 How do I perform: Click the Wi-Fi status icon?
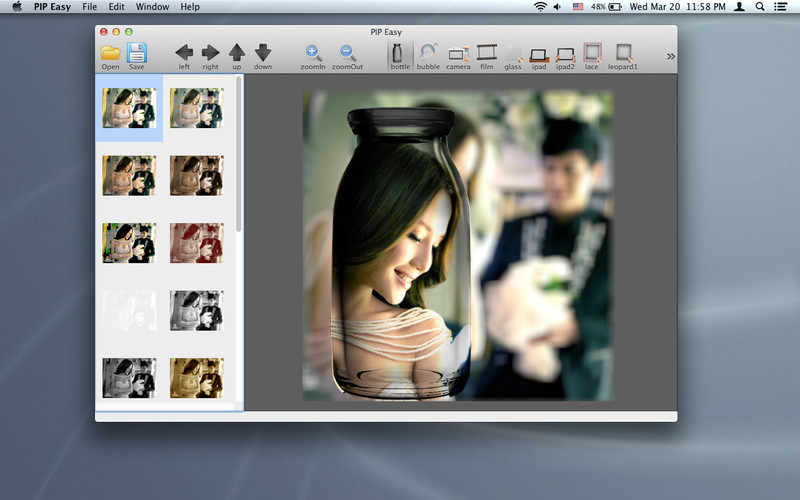pyautogui.click(x=540, y=7)
